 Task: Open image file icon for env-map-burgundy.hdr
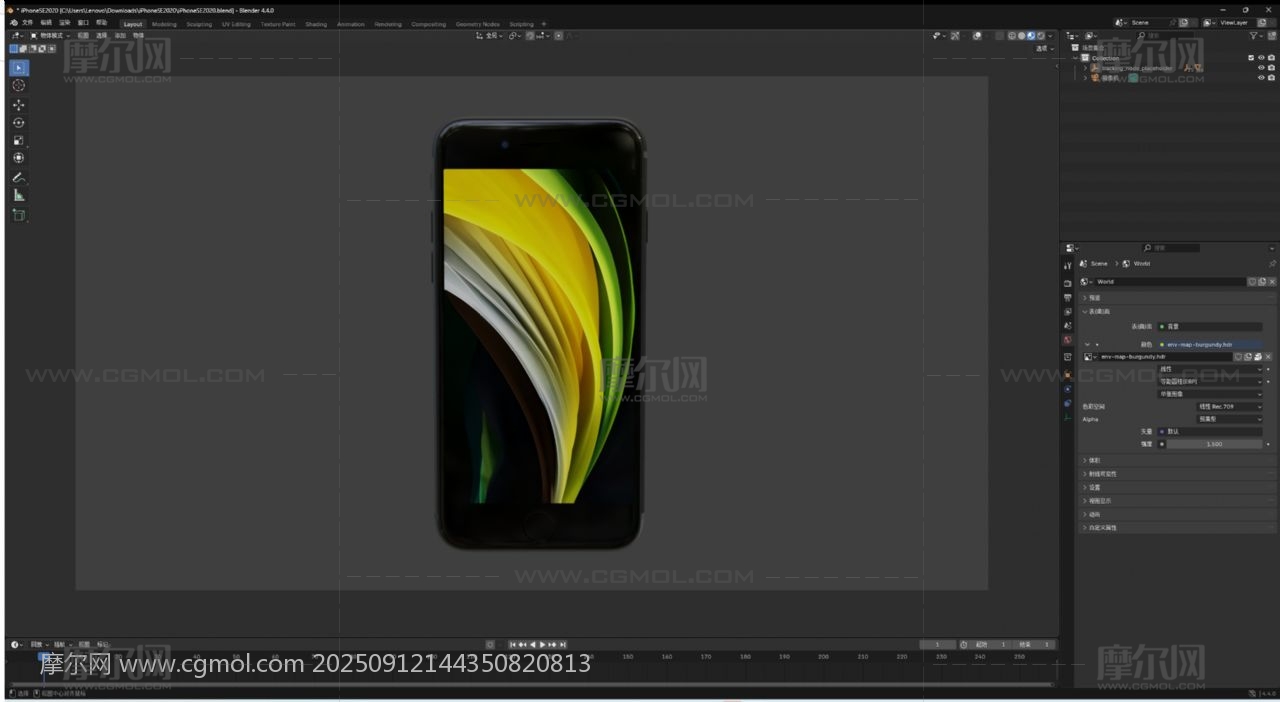(x=1257, y=357)
